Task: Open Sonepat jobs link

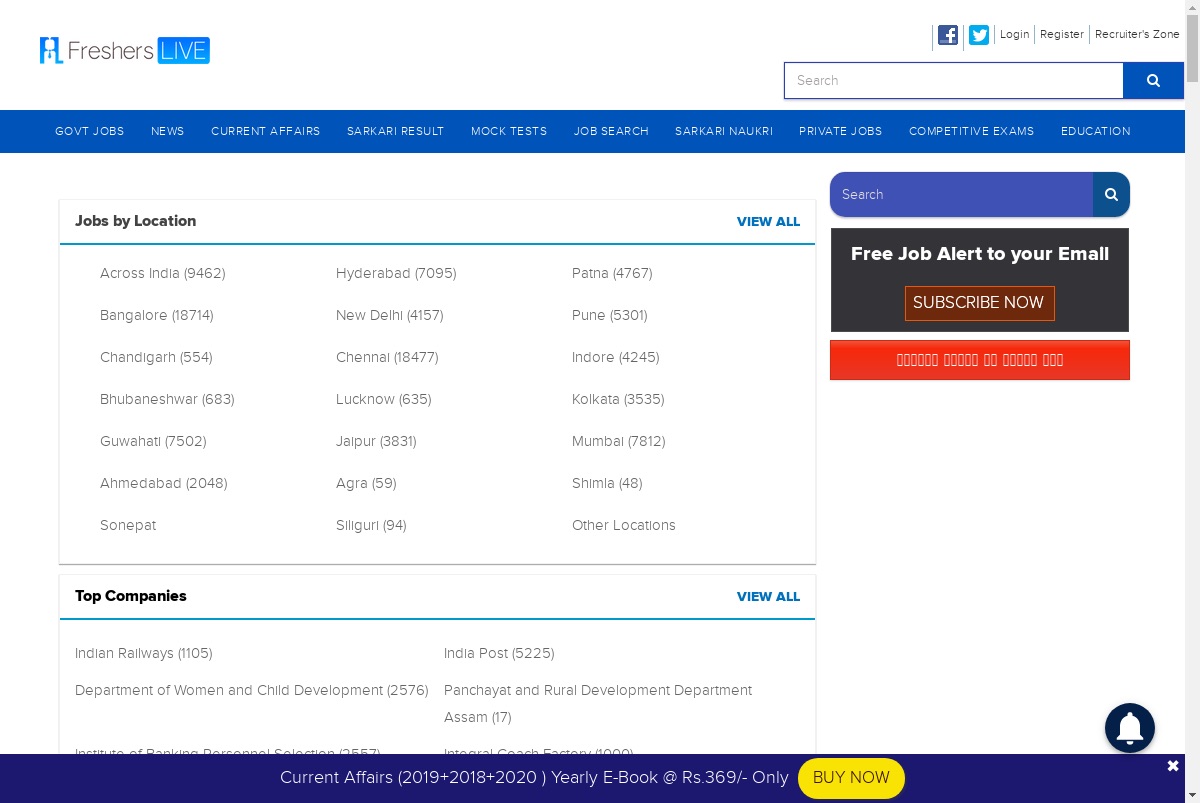Action: tap(128, 525)
